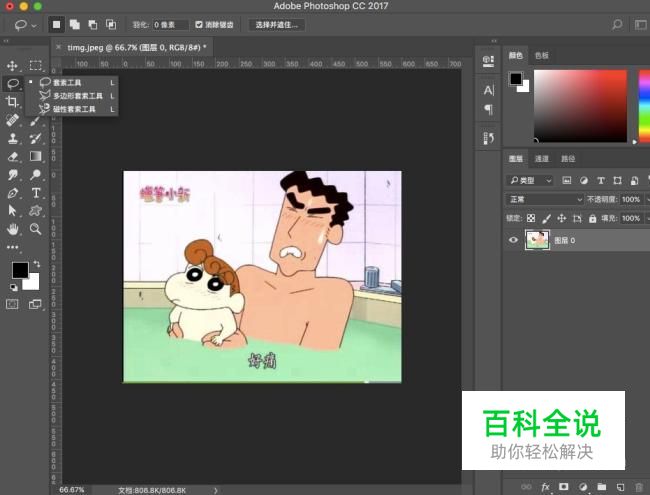Select the Move tool
Image resolution: width=650 pixels, height=495 pixels.
12,66
